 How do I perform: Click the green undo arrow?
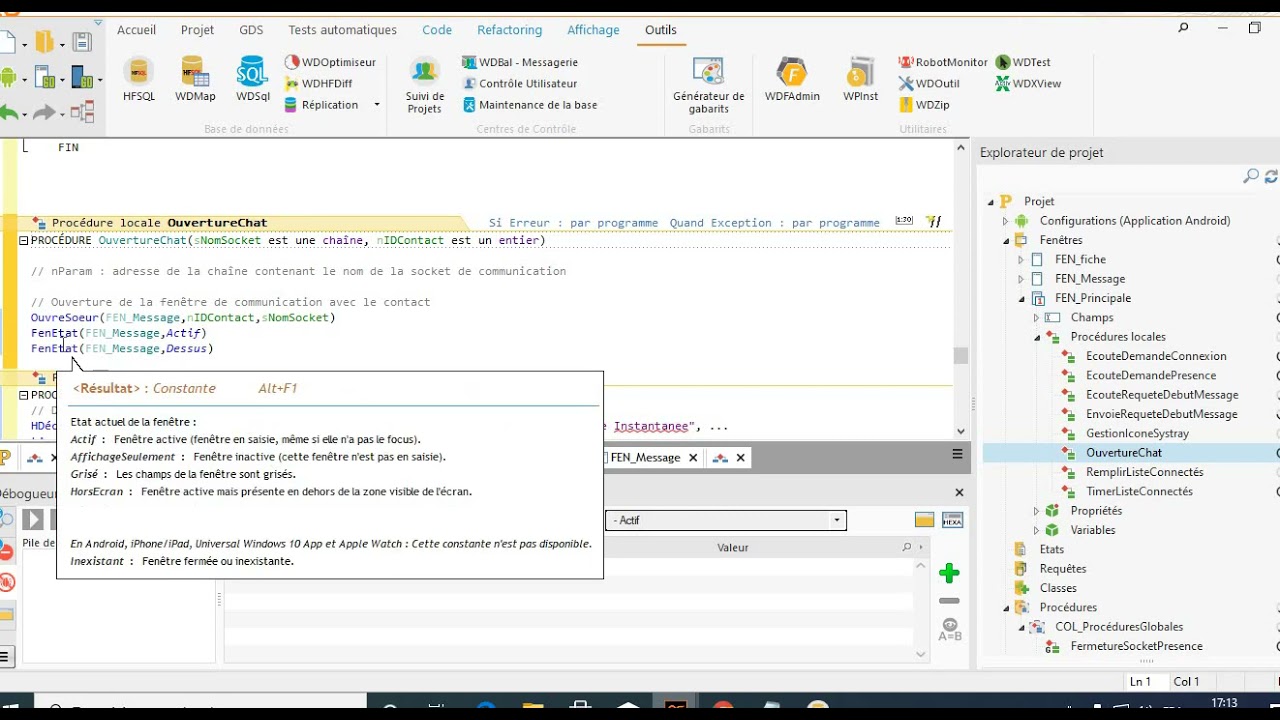(9, 113)
